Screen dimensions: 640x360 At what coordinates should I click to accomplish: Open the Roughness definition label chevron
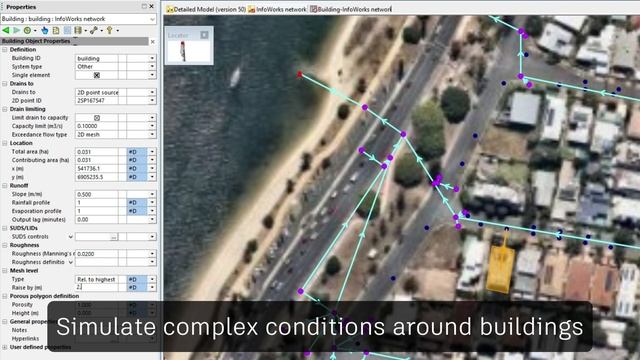70,262
